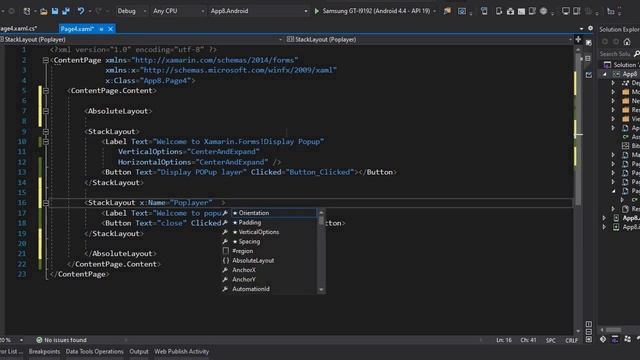This screenshot has height=360, width=640.
Task: Collapse the ContentPage element on line 2
Action: pyautogui.click(x=46, y=60)
